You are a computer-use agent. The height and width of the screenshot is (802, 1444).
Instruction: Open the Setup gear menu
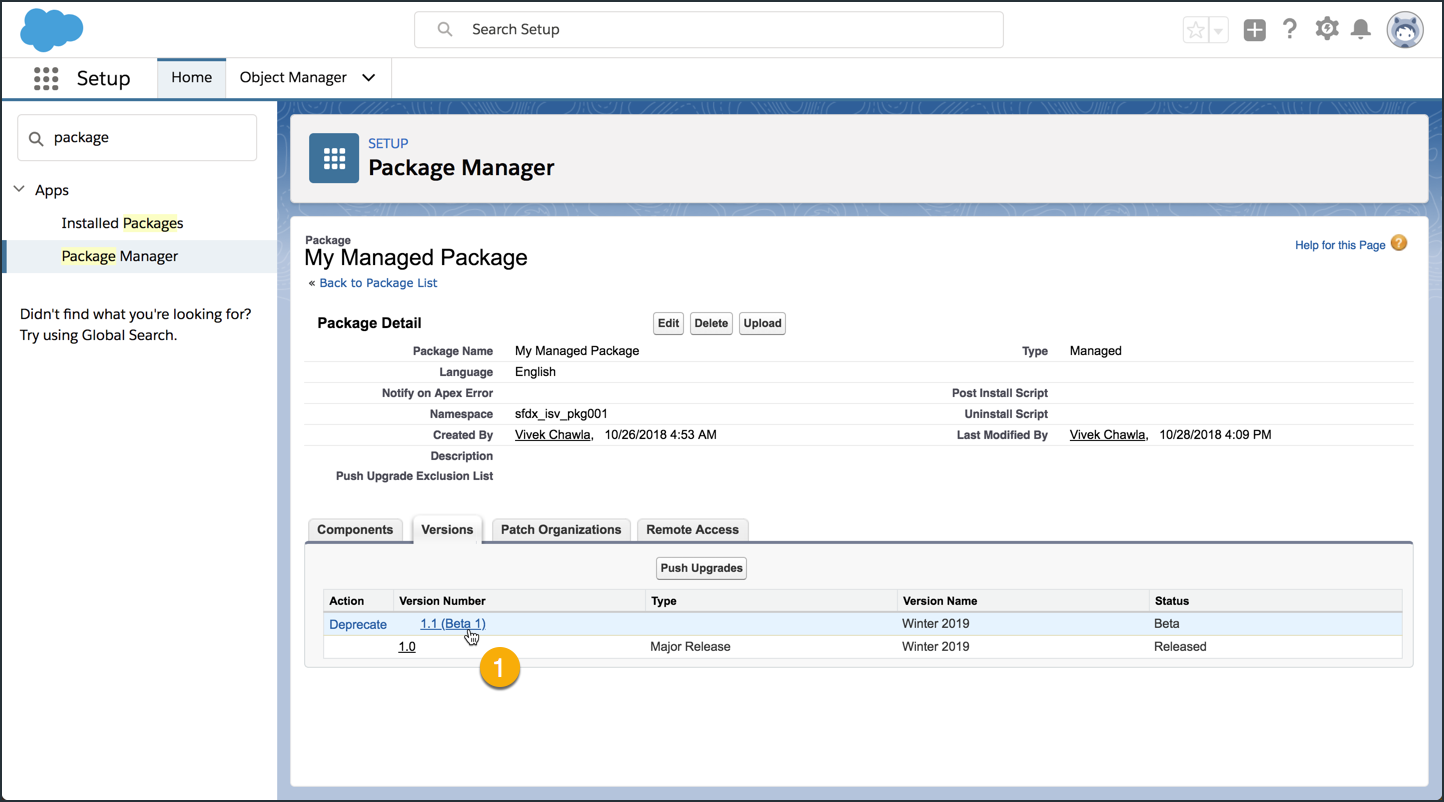click(x=1326, y=29)
